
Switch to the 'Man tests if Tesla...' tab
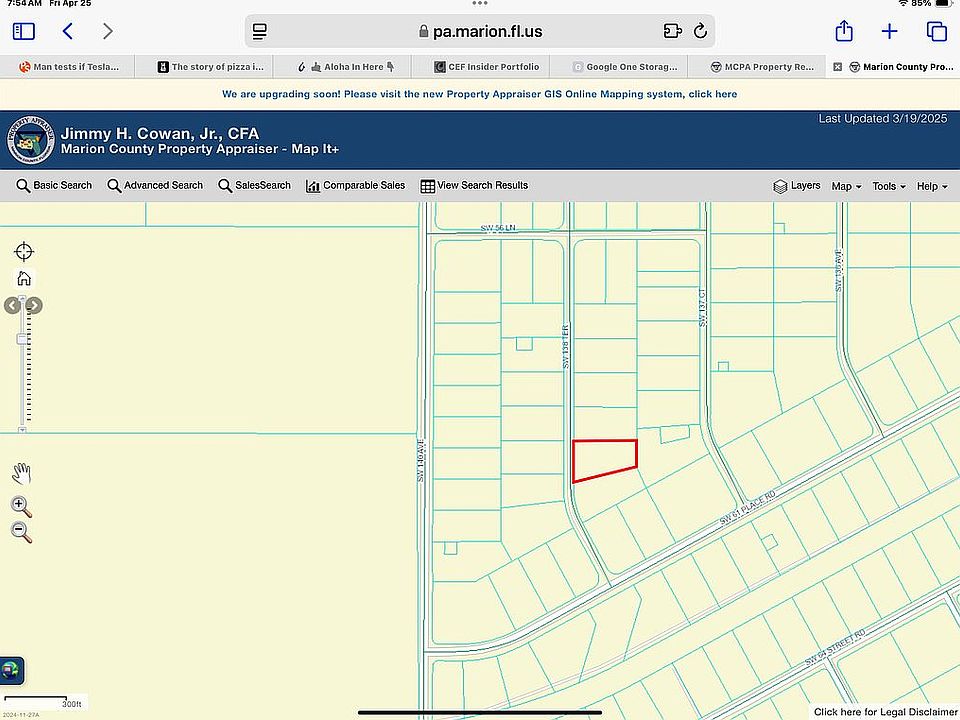[68, 67]
